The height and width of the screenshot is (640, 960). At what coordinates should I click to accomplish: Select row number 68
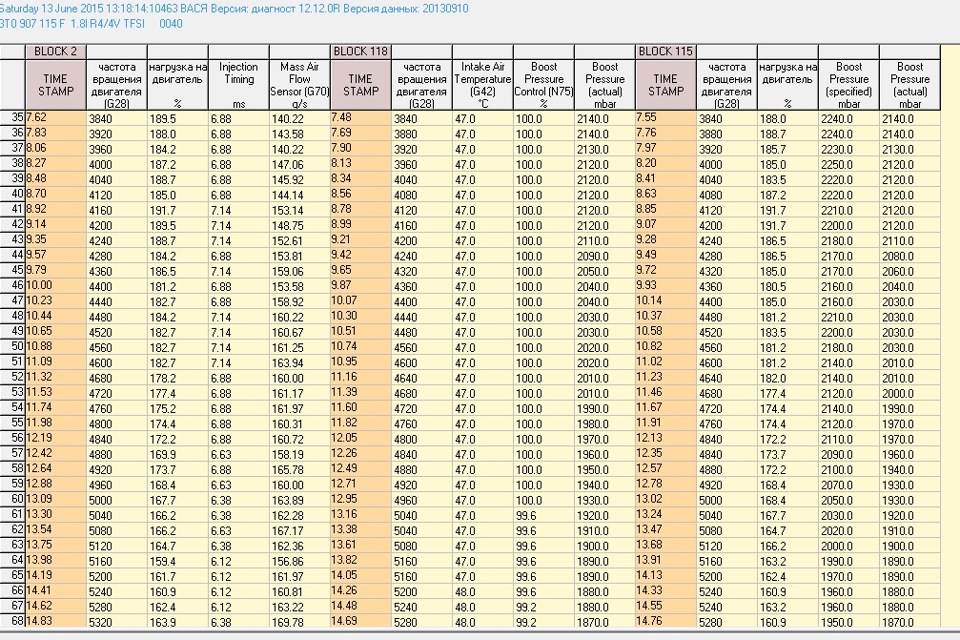click(x=13, y=621)
